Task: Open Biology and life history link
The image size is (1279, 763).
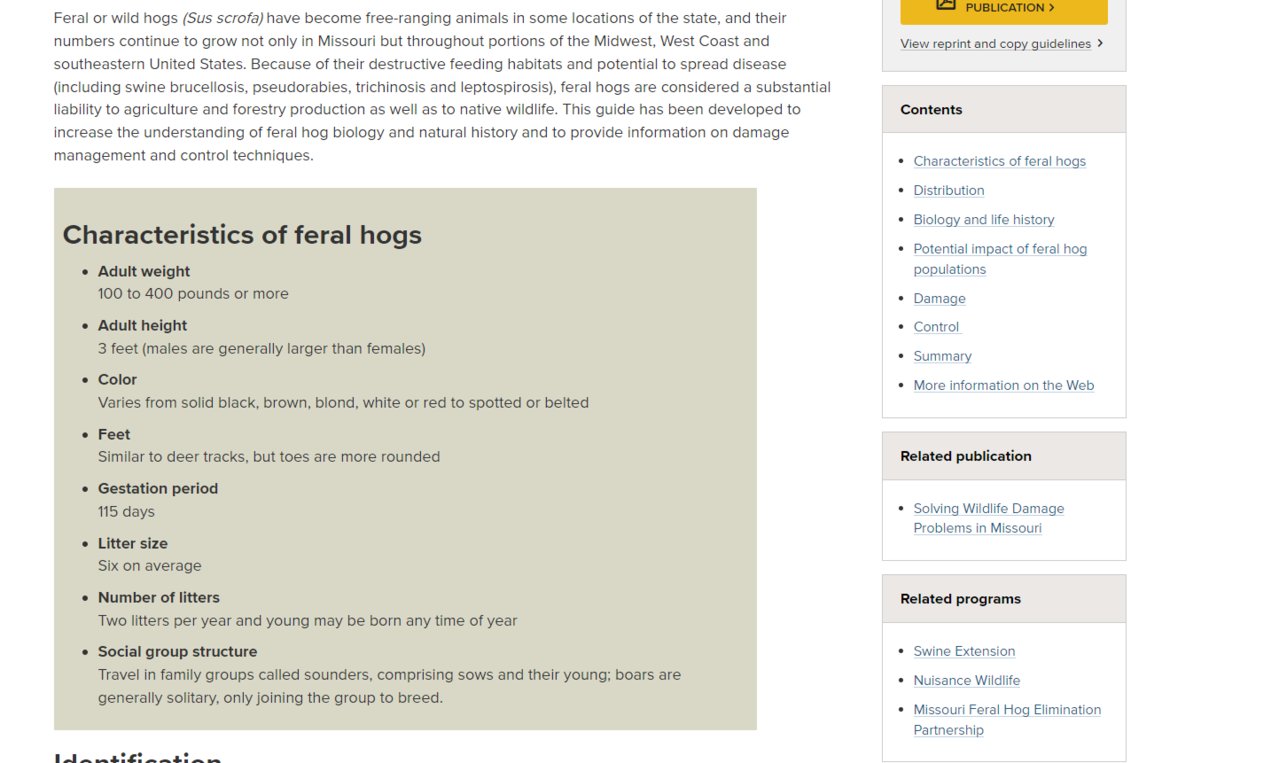Action: click(983, 220)
